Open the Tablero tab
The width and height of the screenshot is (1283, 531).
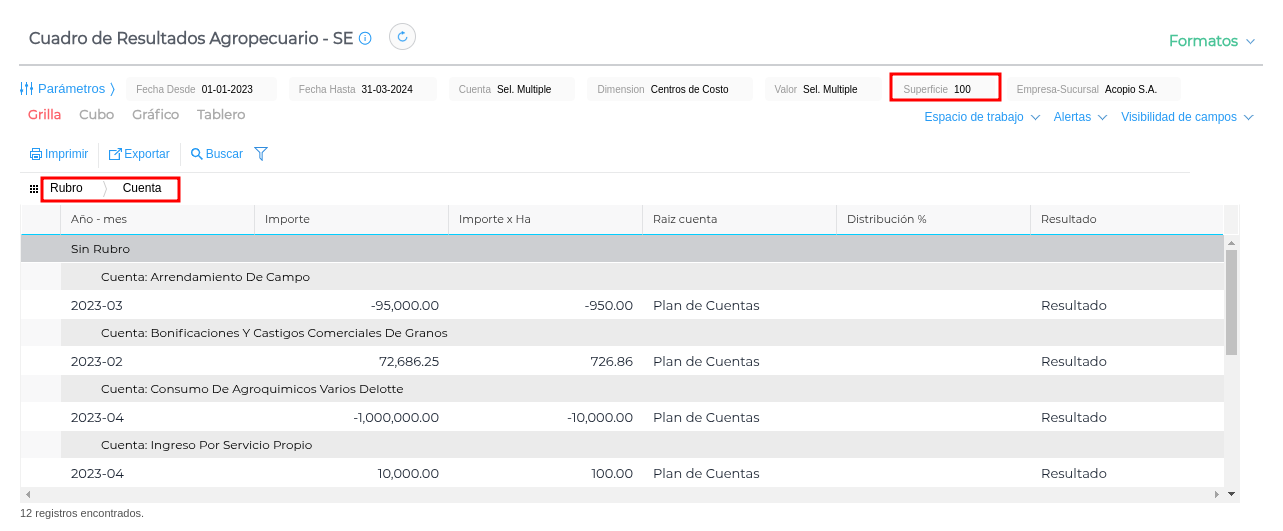[x=221, y=115]
